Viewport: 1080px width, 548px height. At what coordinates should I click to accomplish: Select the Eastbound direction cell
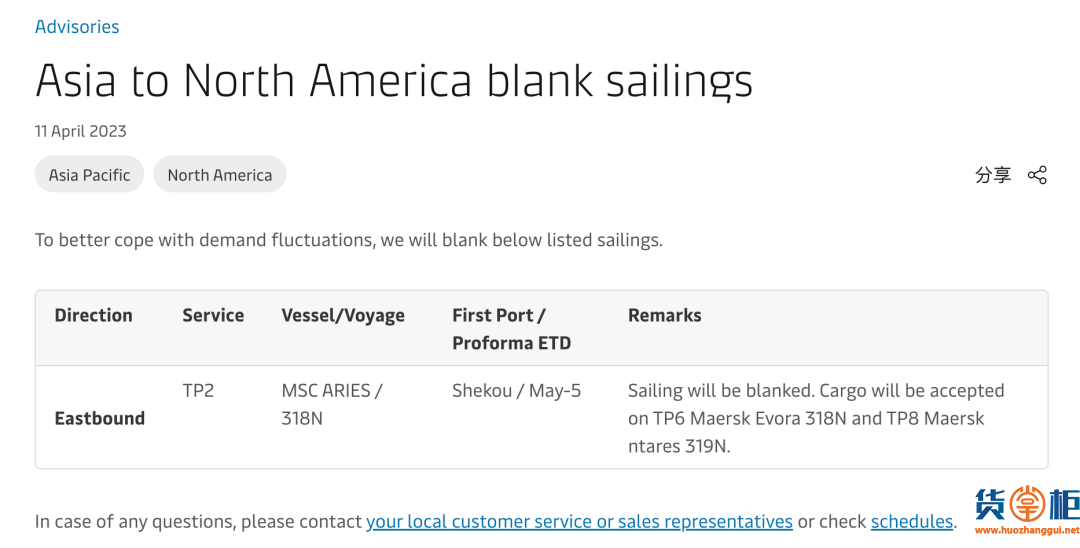(99, 418)
